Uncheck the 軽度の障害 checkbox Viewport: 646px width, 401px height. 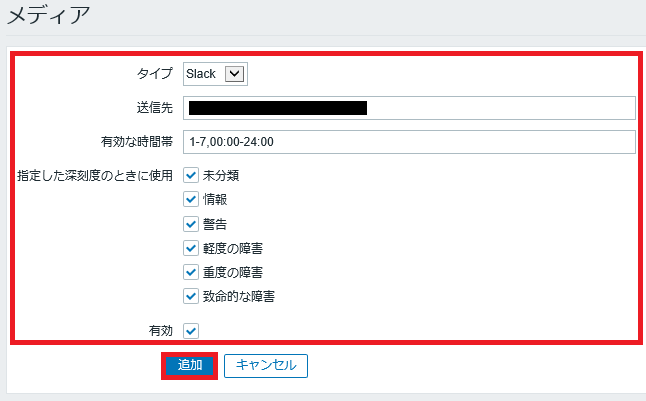click(191, 248)
